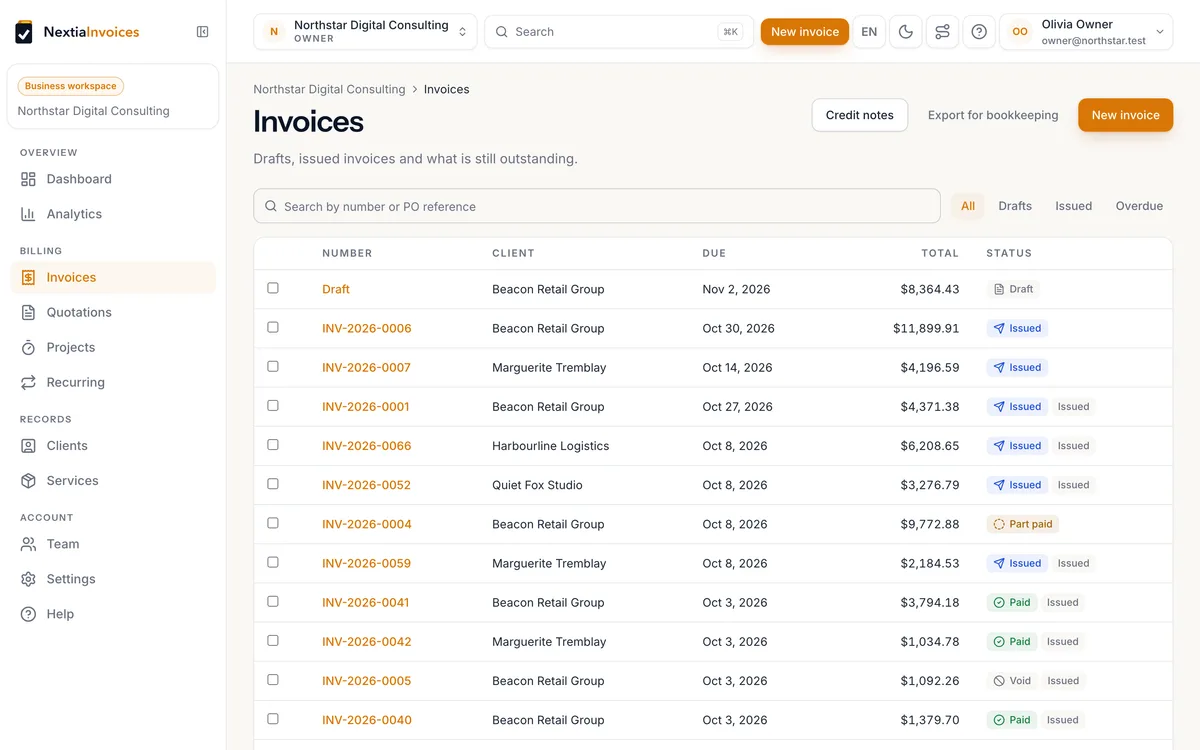Image resolution: width=1200 pixels, height=750 pixels.
Task: Click the Quotations document icon in the sidebar
Action: pyautogui.click(x=28, y=312)
